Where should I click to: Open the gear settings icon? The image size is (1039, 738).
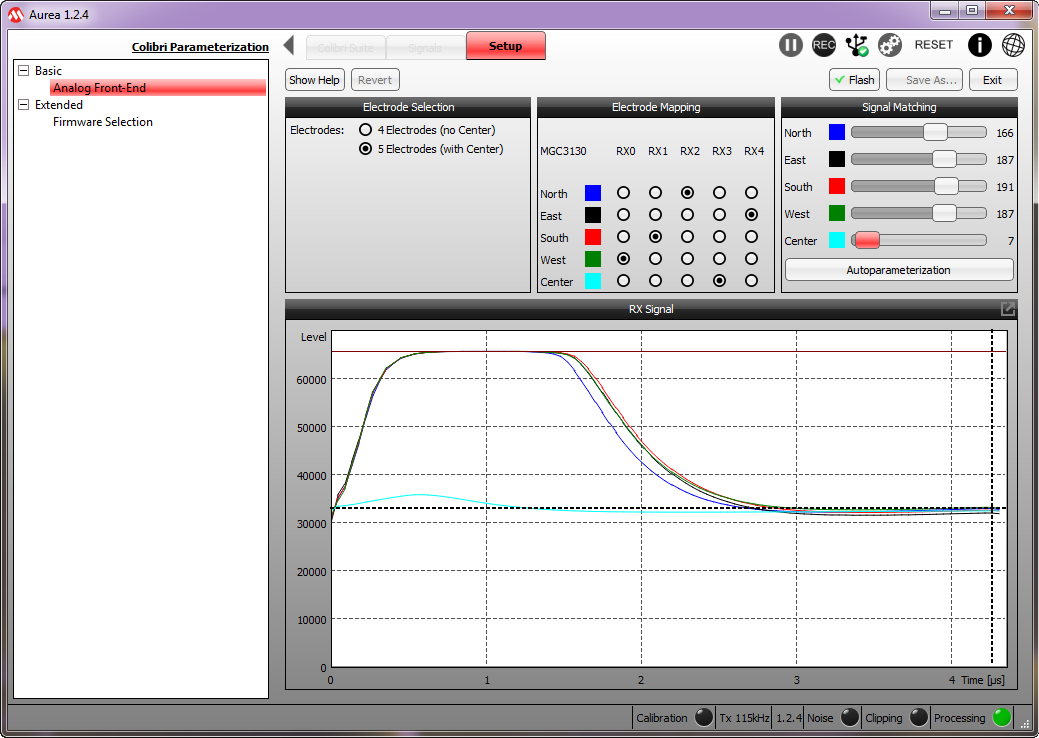point(890,45)
